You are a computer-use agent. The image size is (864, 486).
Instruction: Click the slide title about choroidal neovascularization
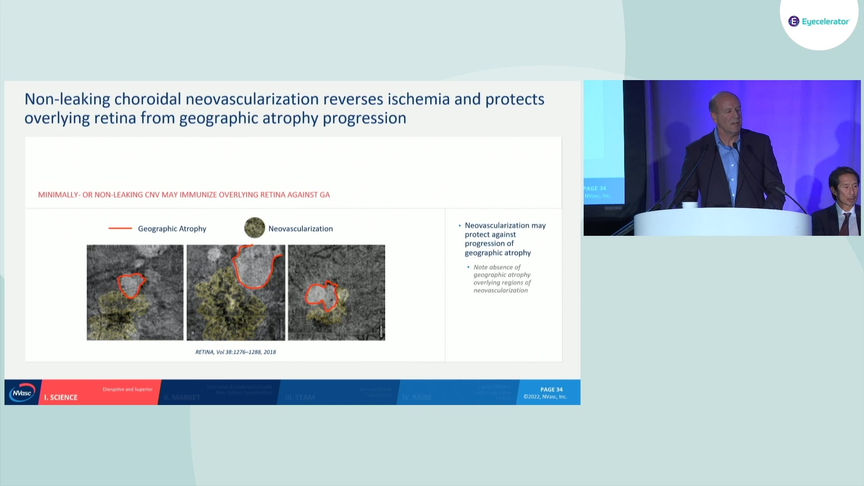tap(284, 108)
